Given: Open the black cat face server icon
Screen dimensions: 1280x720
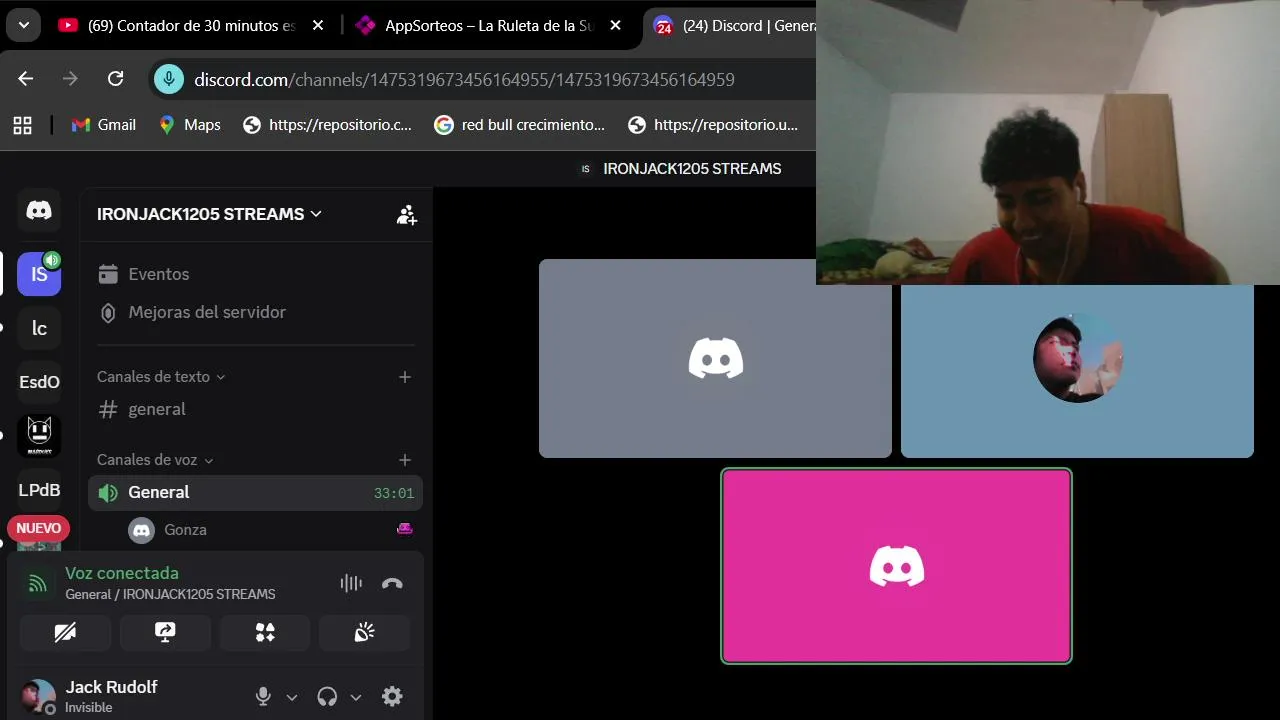Looking at the screenshot, I should pyautogui.click(x=39, y=436).
